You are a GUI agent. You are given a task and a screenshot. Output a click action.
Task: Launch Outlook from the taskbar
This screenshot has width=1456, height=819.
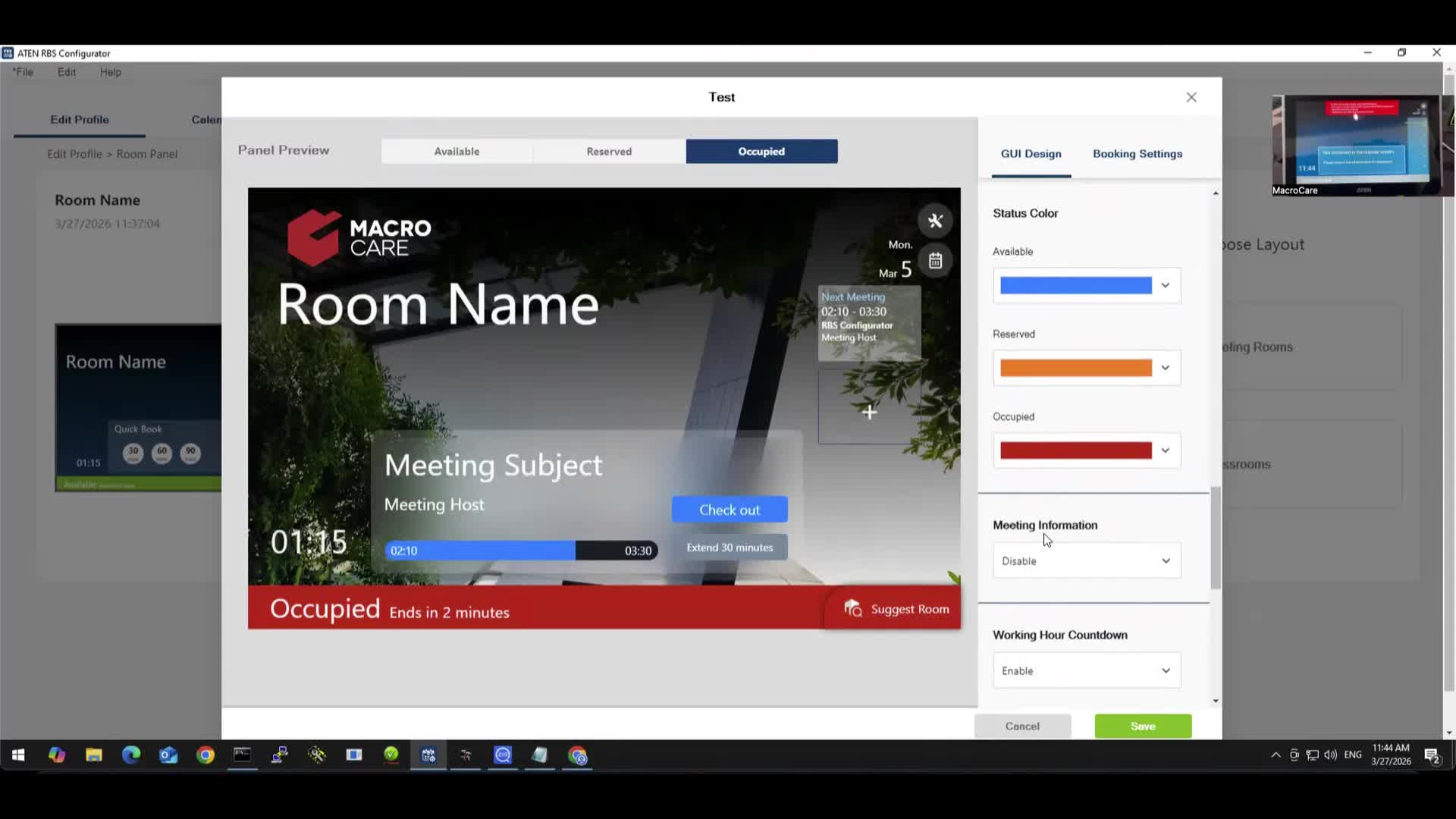pyautogui.click(x=168, y=755)
